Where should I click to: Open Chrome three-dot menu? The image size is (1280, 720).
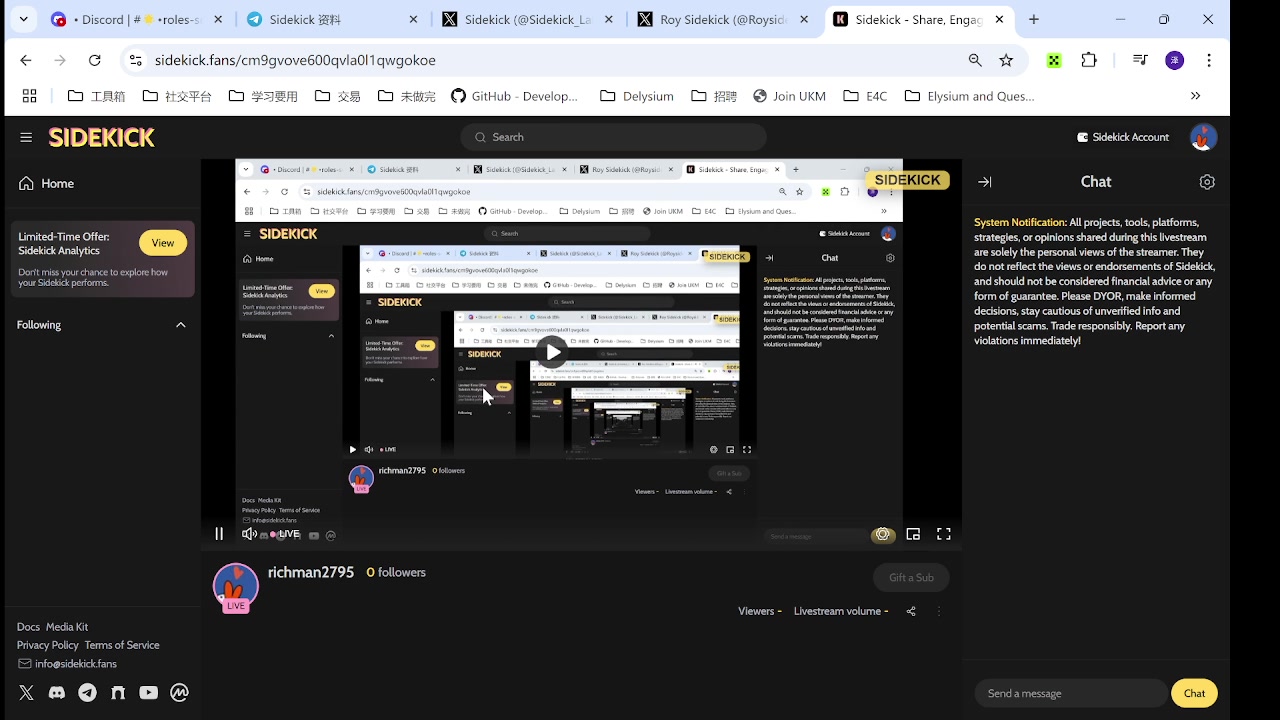point(1209,60)
